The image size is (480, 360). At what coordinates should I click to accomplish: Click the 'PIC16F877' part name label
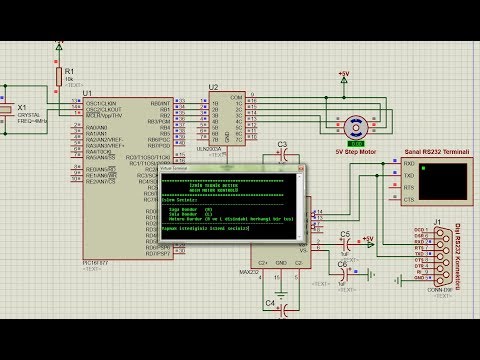(x=95, y=263)
